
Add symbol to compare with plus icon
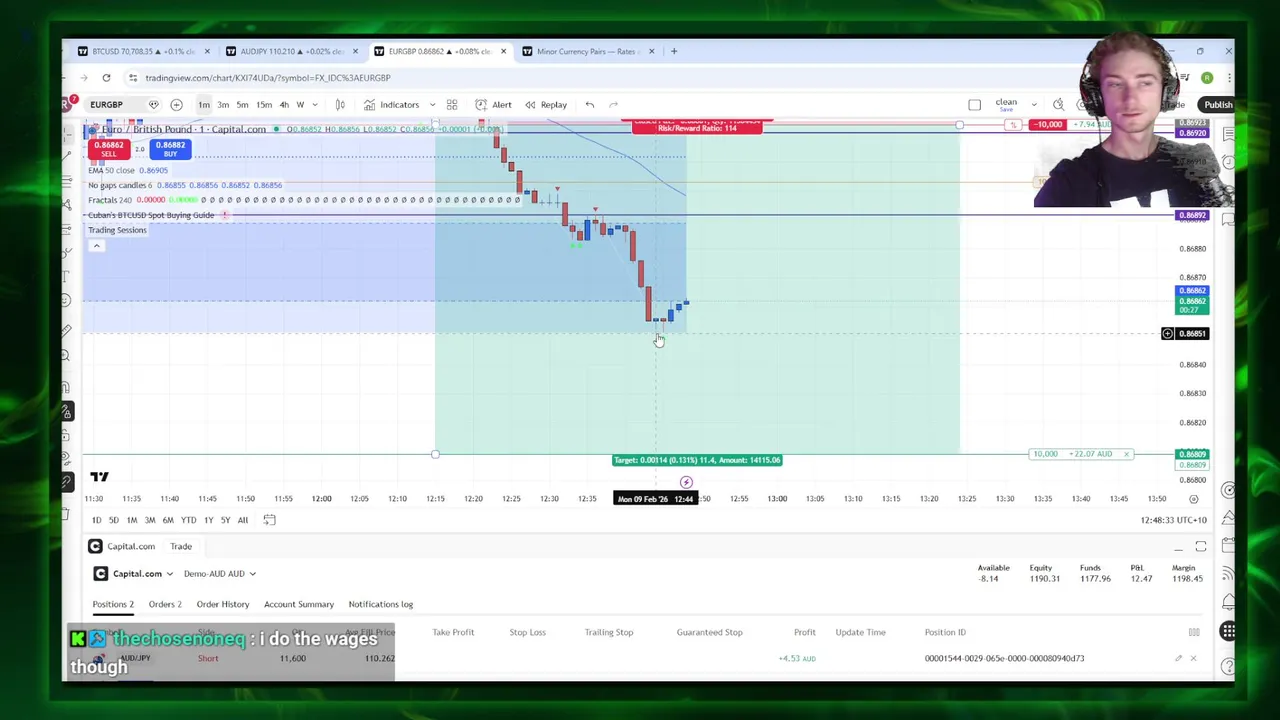pyautogui.click(x=176, y=104)
